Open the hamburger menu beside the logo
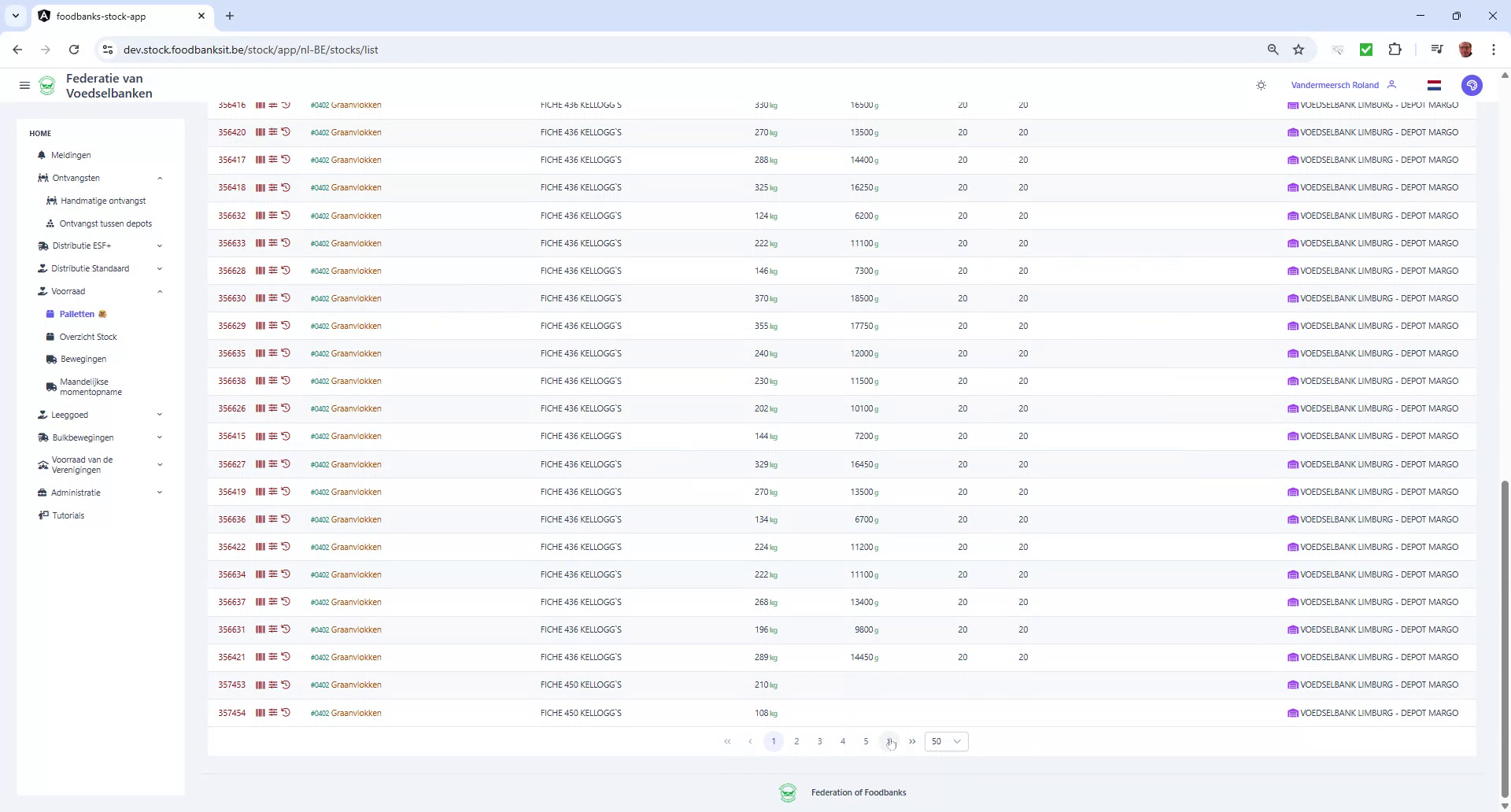This screenshot has width=1511, height=812. [24, 85]
